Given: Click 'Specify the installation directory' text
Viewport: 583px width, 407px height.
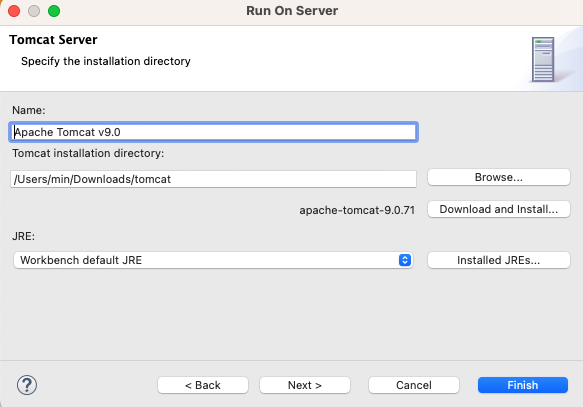Looking at the screenshot, I should (106, 61).
